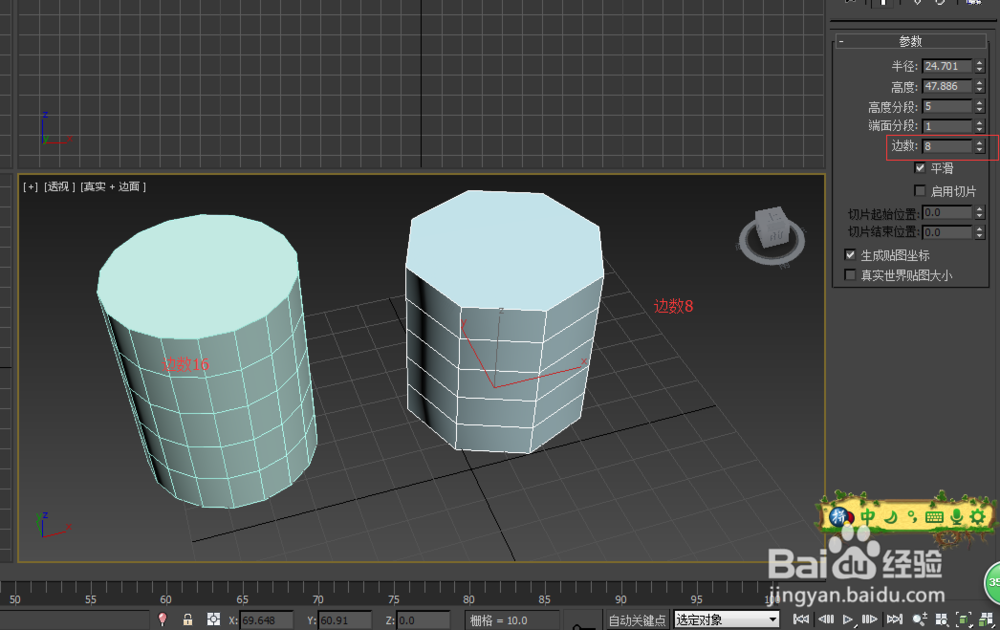The width and height of the screenshot is (1000, 630).
Task: Click the input method logo icon
Action: [842, 516]
